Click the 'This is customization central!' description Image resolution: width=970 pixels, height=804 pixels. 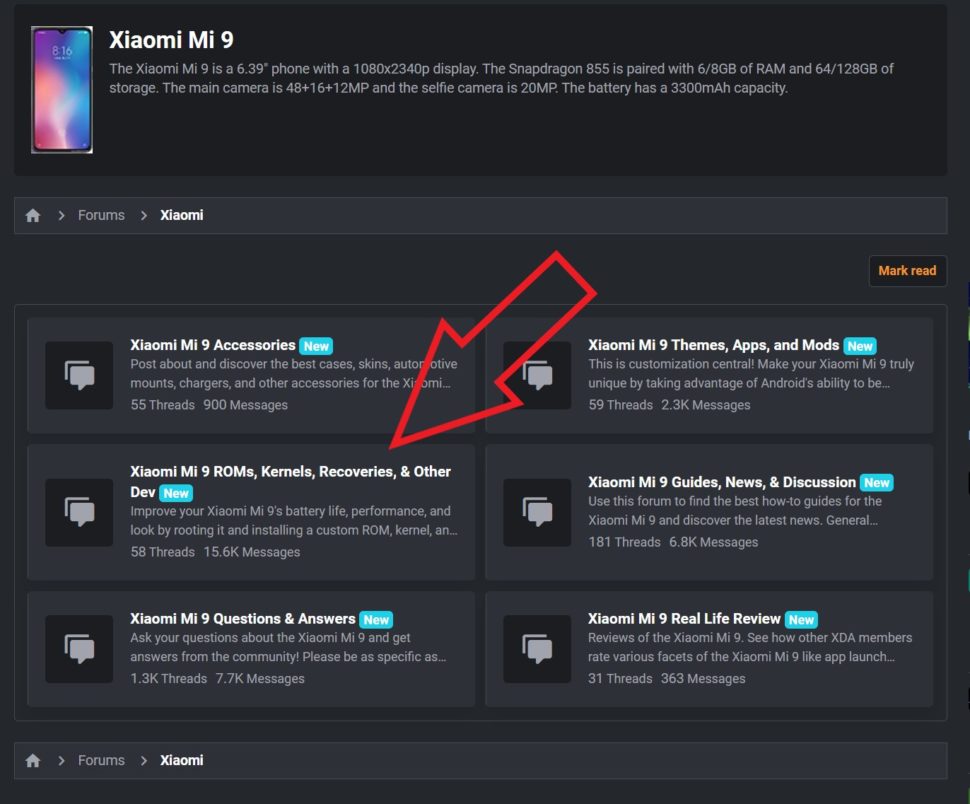751,374
